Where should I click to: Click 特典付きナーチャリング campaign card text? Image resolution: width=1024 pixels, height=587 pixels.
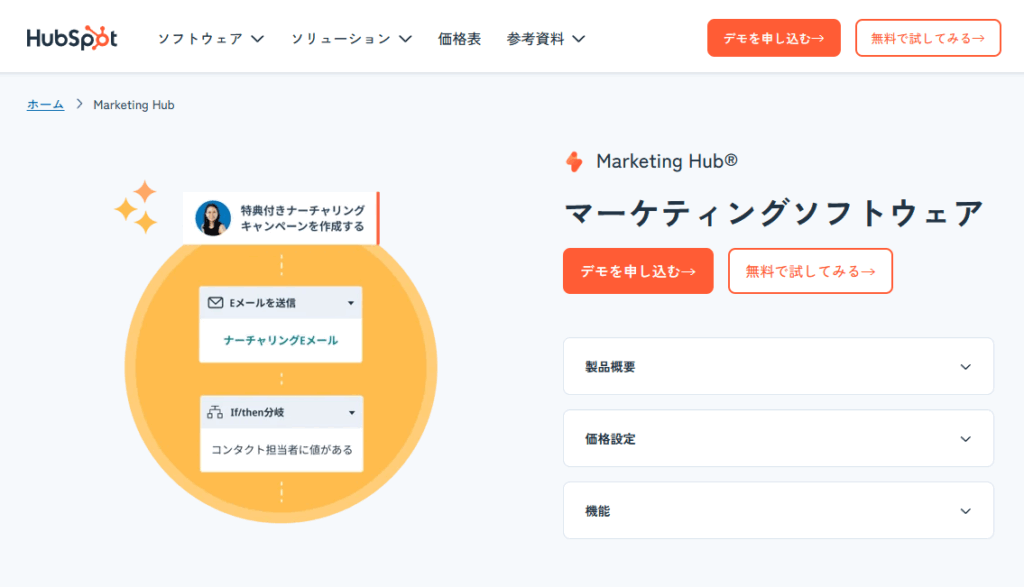(x=302, y=218)
